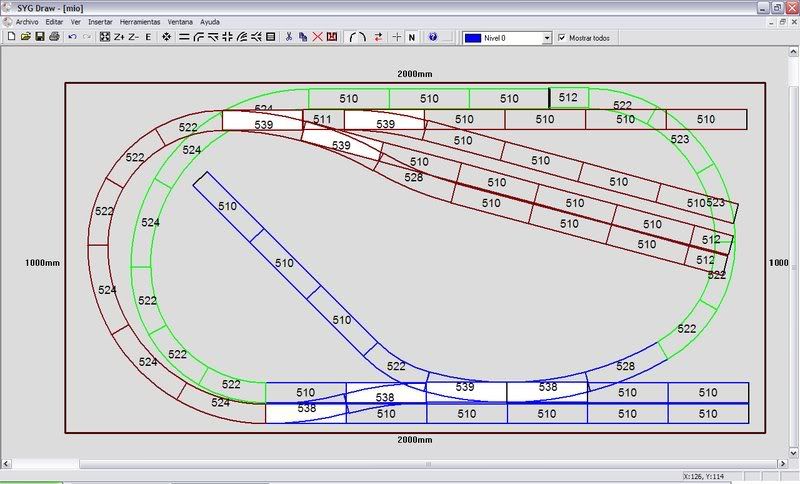Cut the selected track with scissors
The height and width of the screenshot is (484, 800).
289,37
